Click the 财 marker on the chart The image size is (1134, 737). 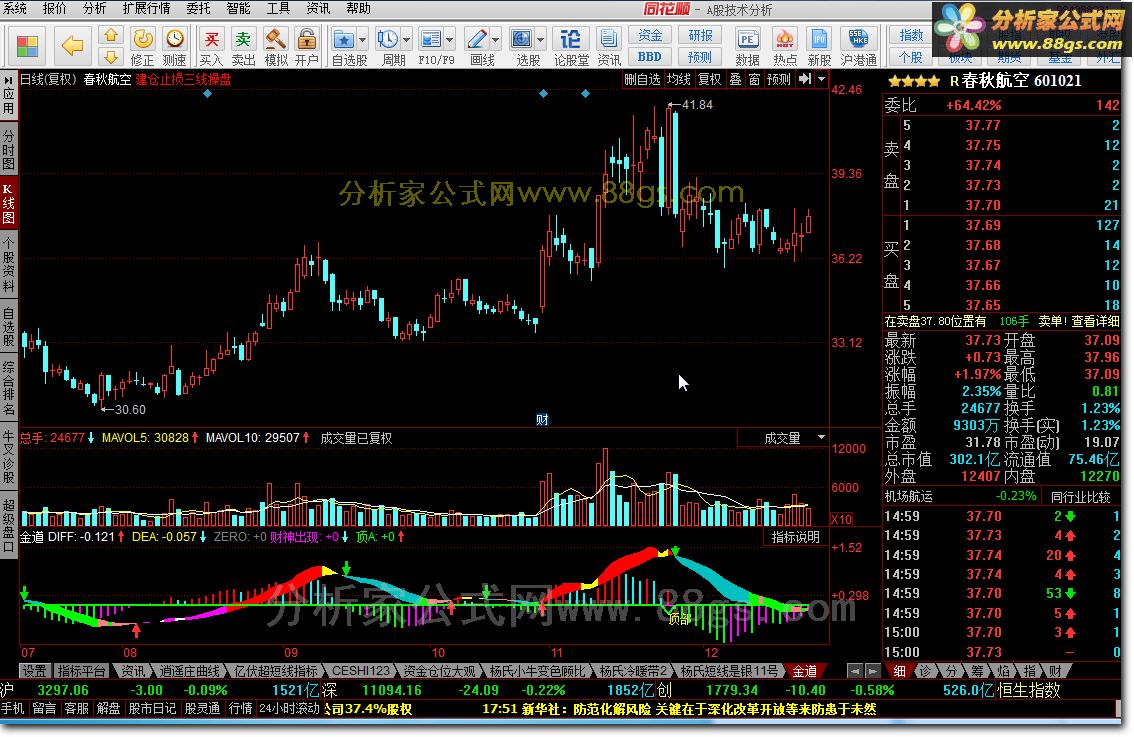click(x=542, y=419)
